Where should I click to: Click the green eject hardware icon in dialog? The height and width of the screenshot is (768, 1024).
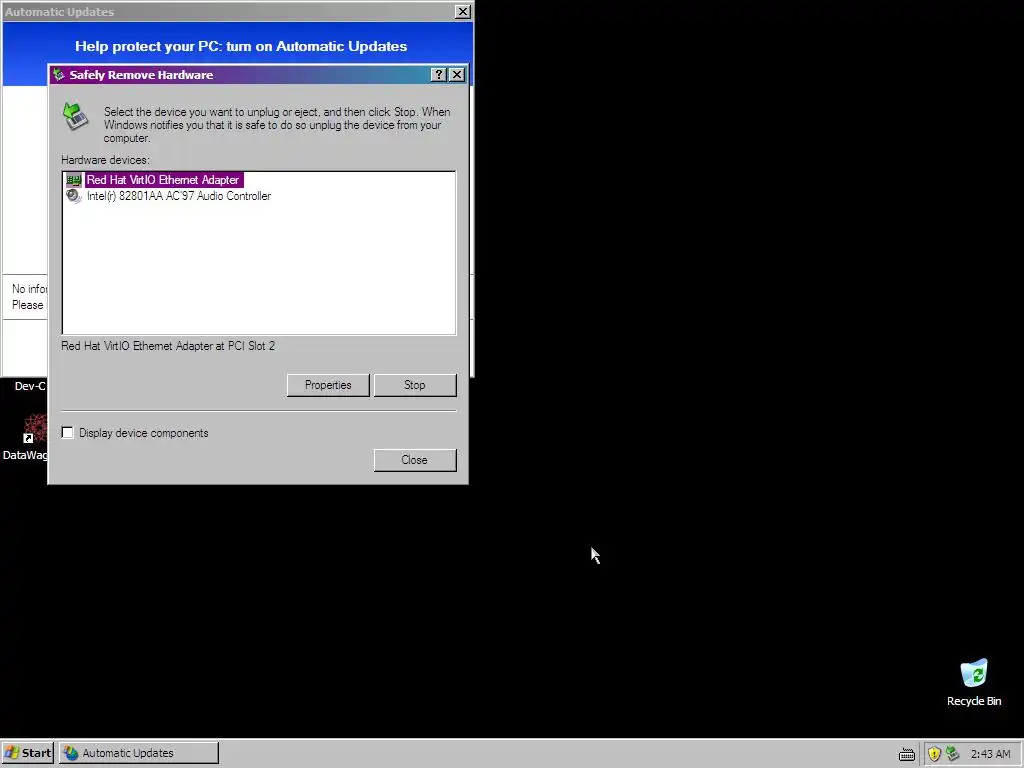[x=76, y=116]
